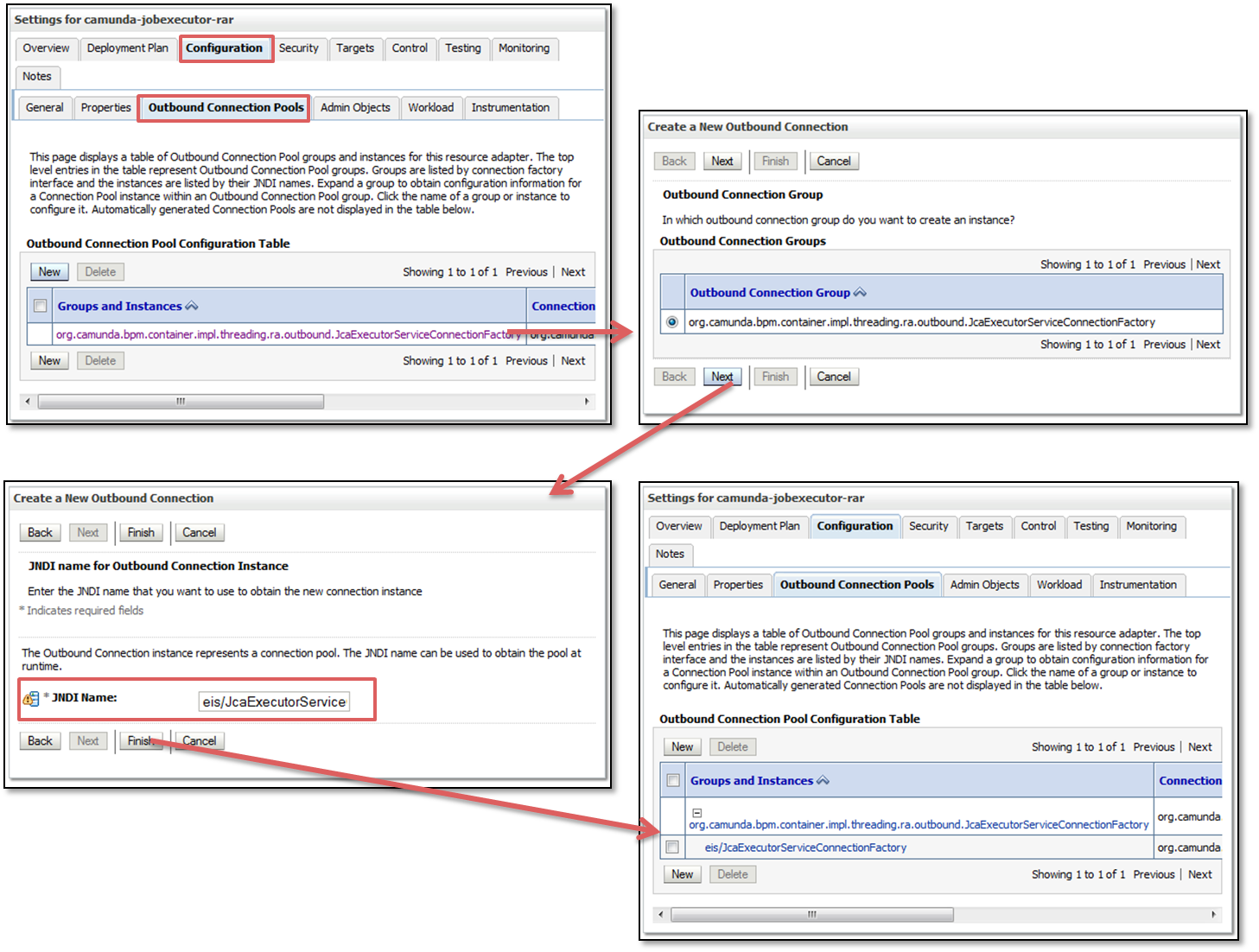Viewport: 1259px width, 952px height.
Task: Select Targets tab in lower Settings panel
Action: tap(984, 526)
